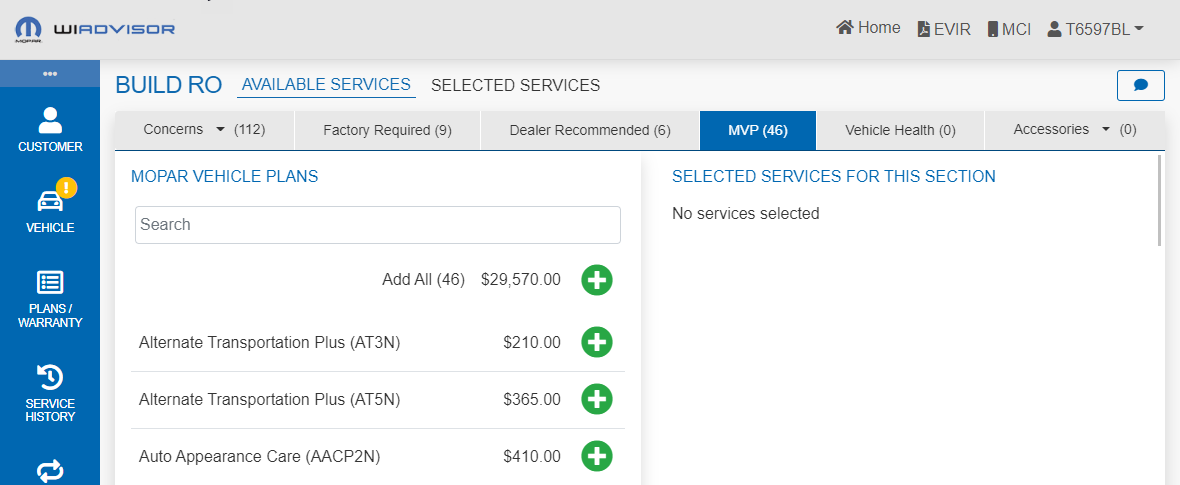1180x485 pixels.
Task: Switch to the Vehicle Health tab
Action: (900, 130)
